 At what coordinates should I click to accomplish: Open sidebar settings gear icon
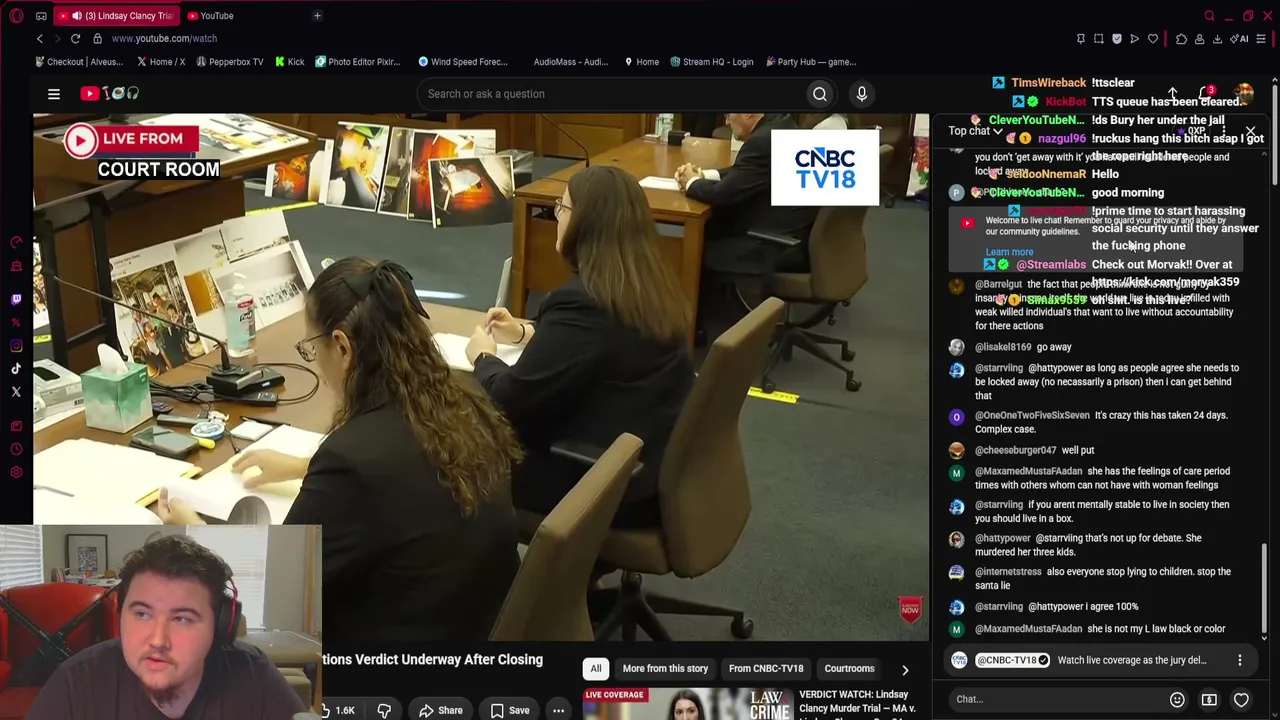16,472
